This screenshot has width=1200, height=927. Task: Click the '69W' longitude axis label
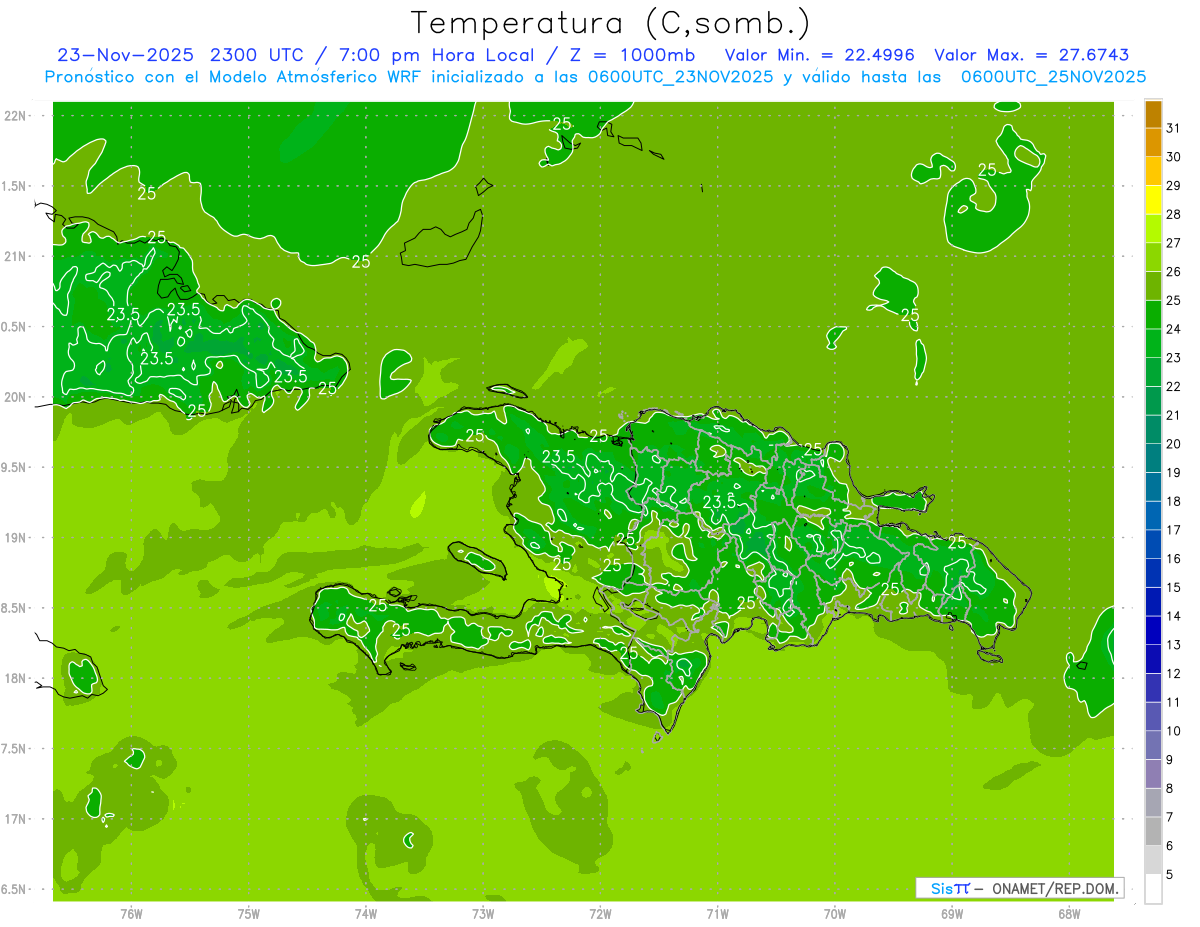click(x=951, y=913)
